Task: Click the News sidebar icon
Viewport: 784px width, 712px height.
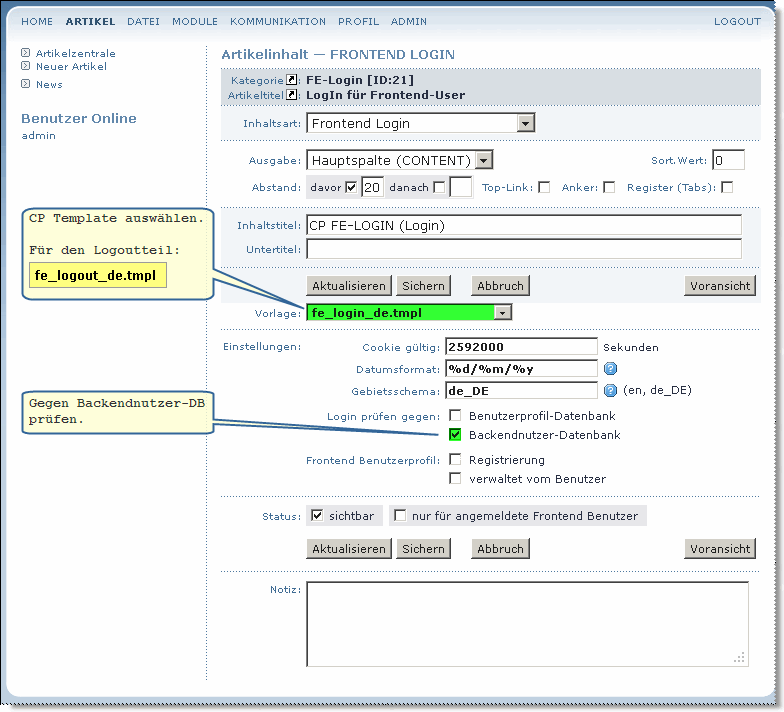Action: (x=26, y=84)
